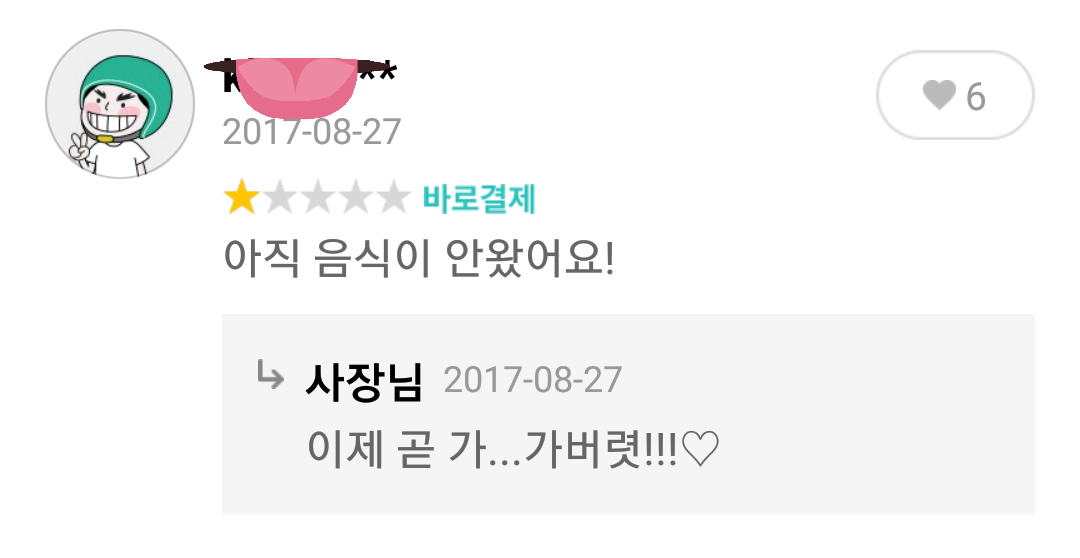Click the reviewer's masked username
The width and height of the screenshot is (1080, 558).
tap(300, 78)
